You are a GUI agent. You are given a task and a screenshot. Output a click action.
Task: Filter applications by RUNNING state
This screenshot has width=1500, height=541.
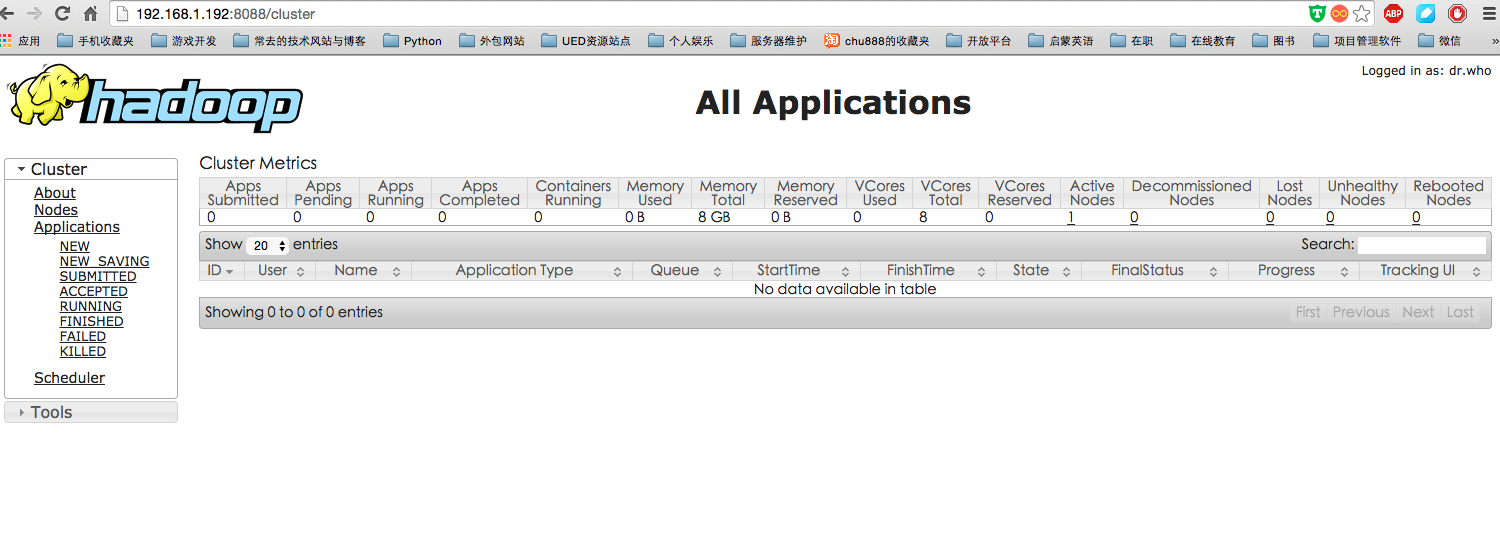click(90, 307)
